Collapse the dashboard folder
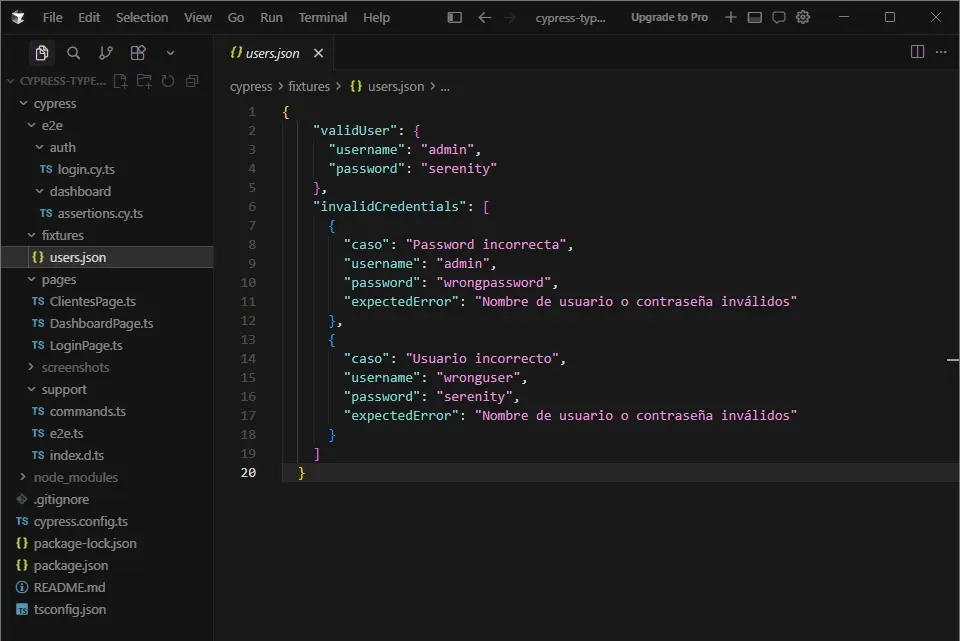Image resolution: width=960 pixels, height=641 pixels. (x=80, y=192)
